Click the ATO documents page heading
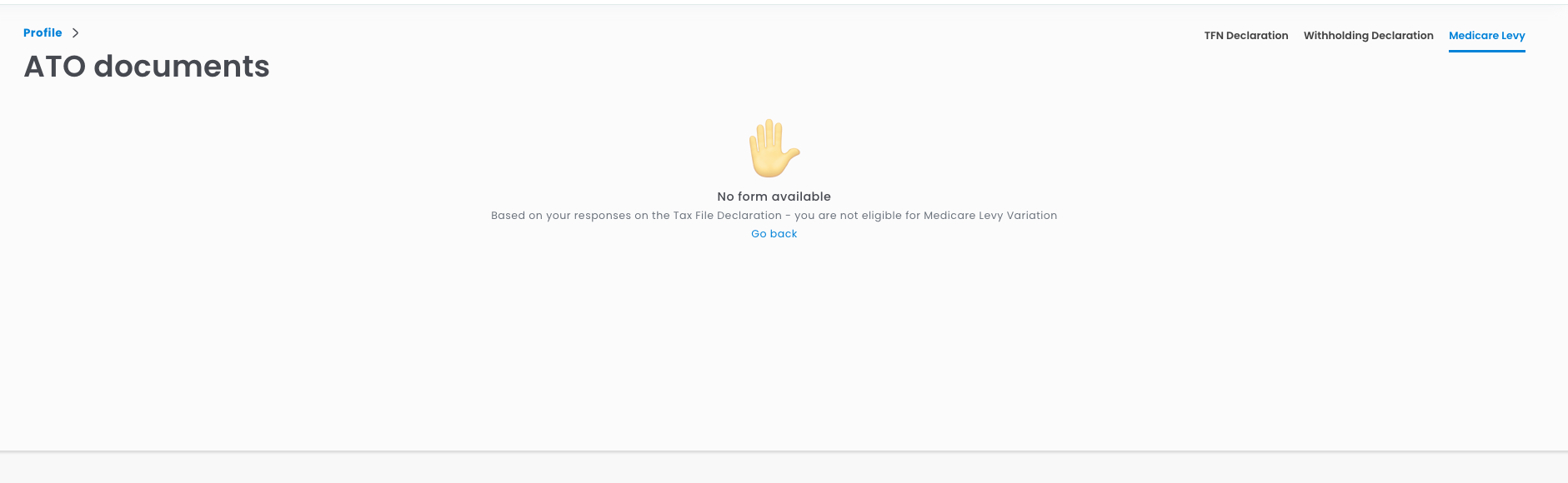 (147, 67)
